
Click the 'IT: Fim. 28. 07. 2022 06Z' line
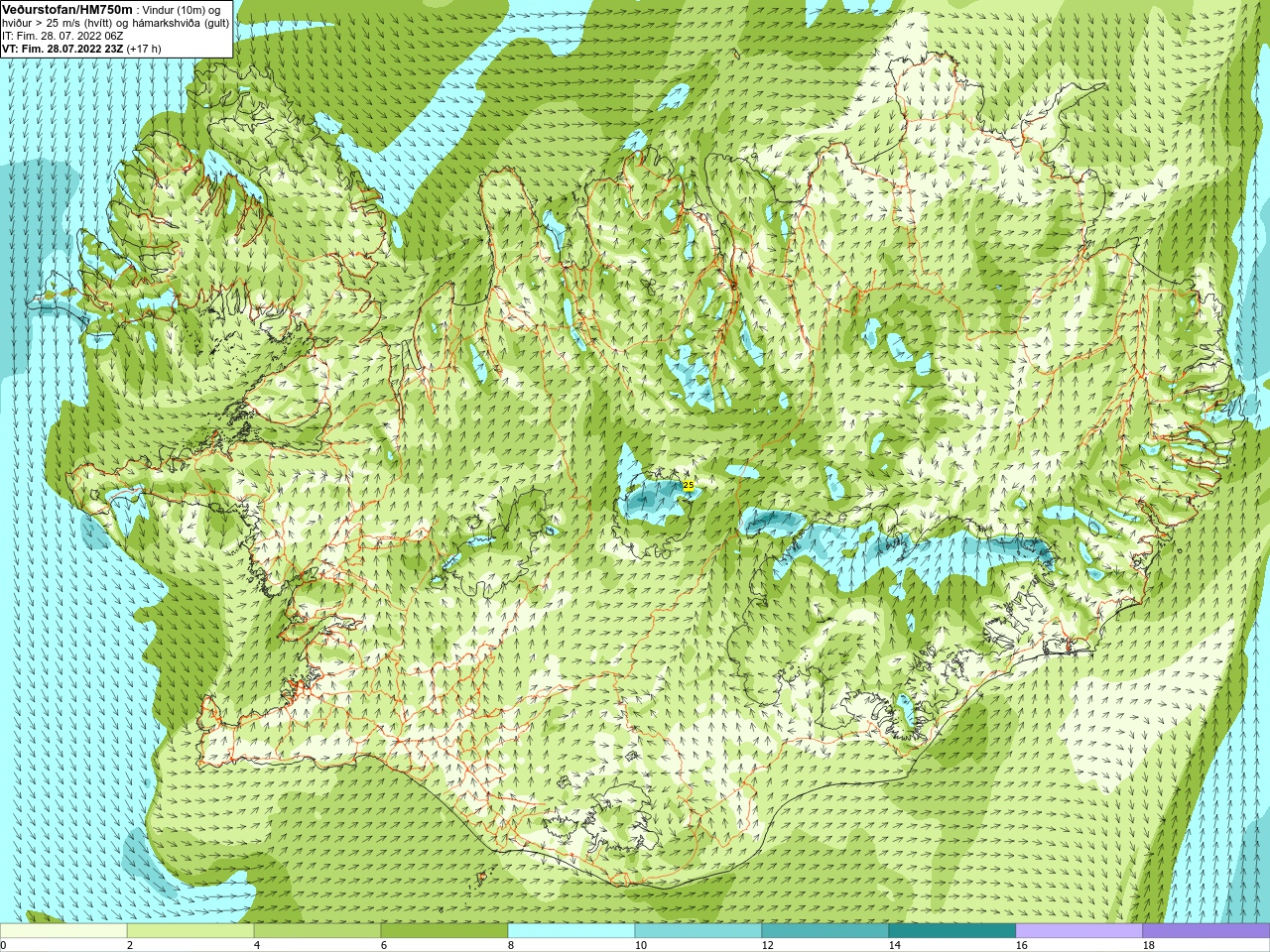click(63, 36)
